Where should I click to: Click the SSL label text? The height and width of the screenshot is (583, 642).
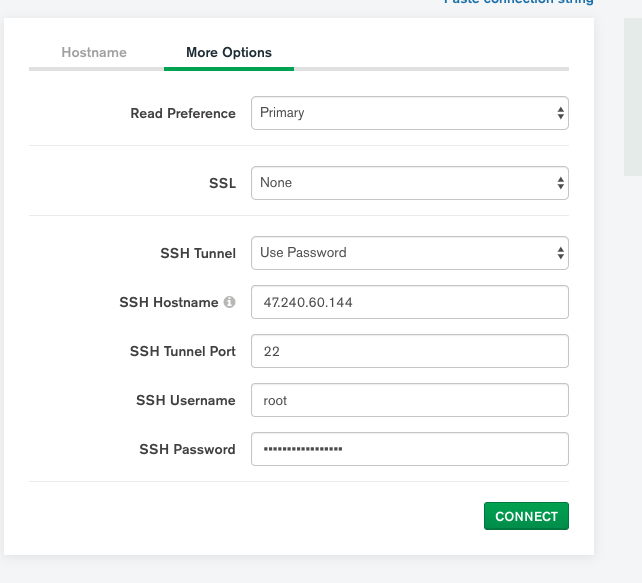point(222,184)
